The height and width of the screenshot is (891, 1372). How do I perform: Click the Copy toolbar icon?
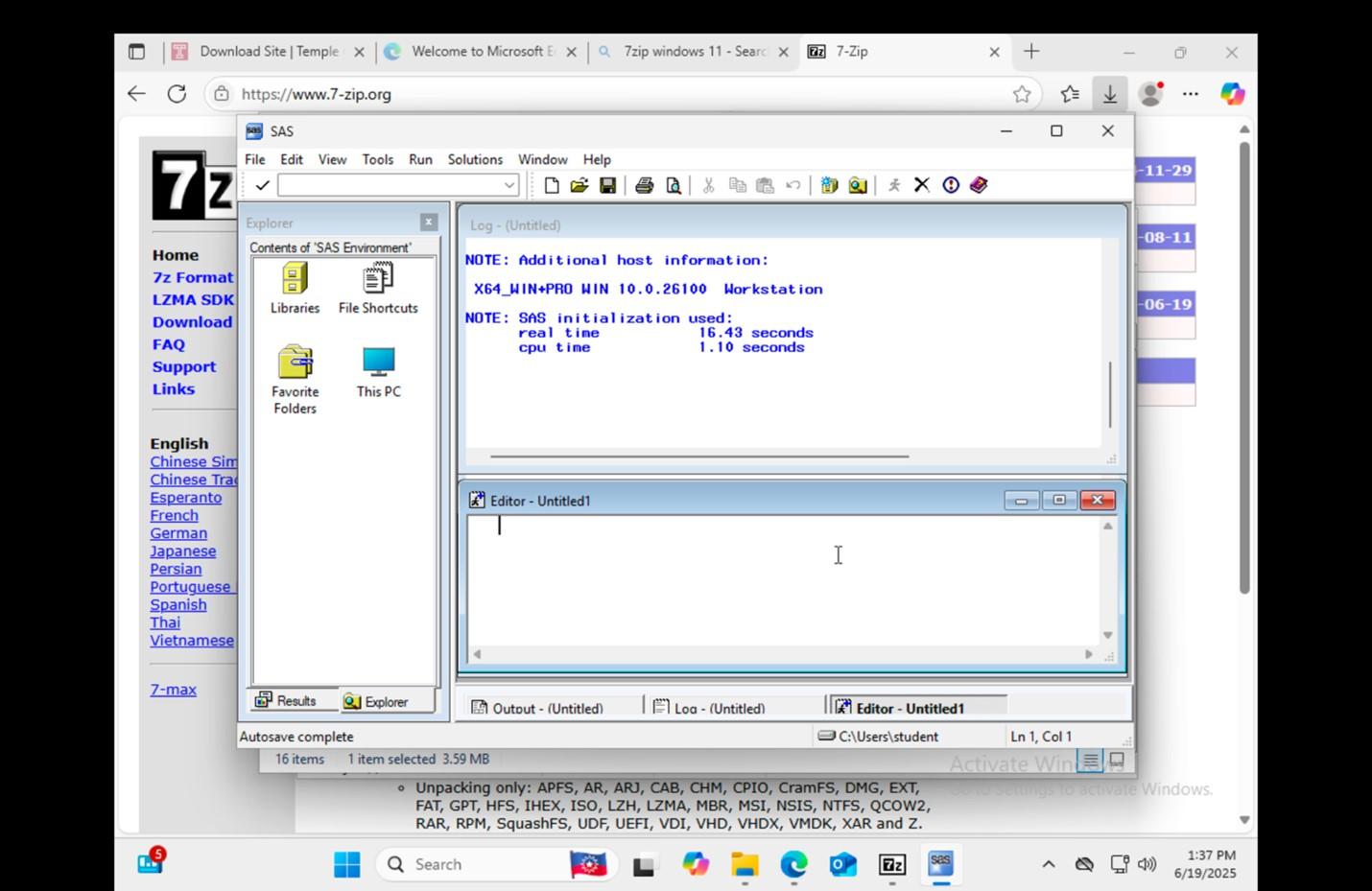[x=737, y=185]
